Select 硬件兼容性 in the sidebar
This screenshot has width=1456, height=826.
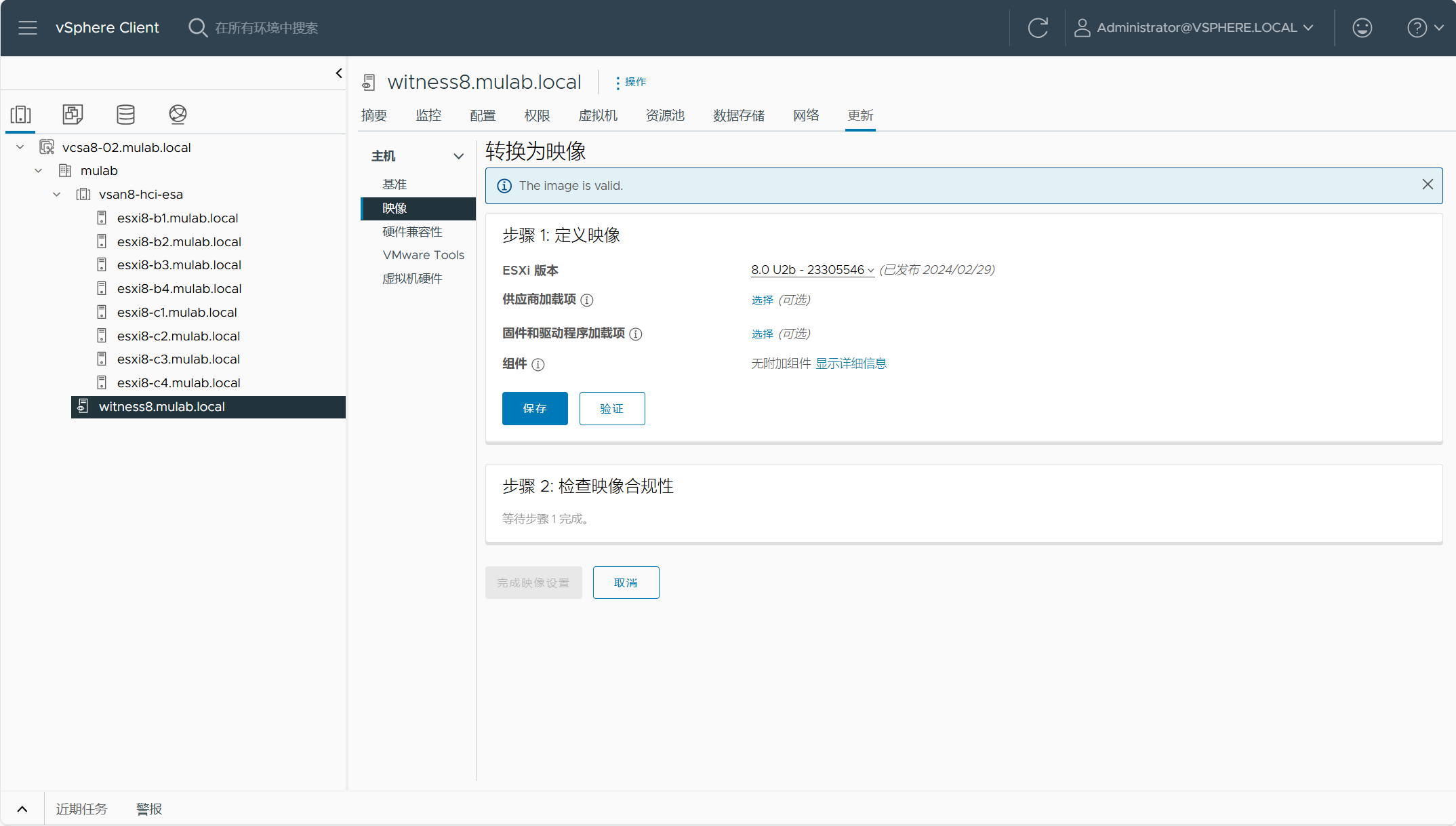coord(412,232)
